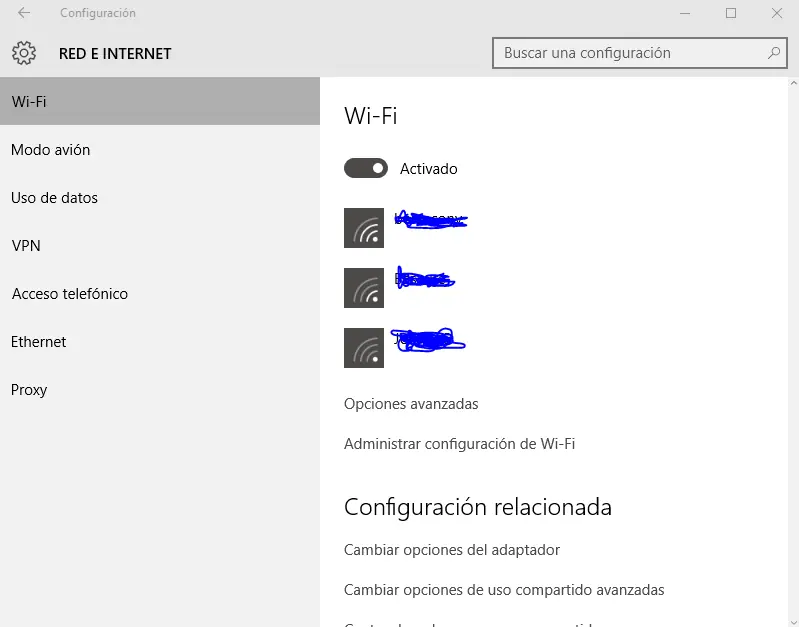Select the VPN section
Viewport: 799px width, 627px height.
pos(160,246)
